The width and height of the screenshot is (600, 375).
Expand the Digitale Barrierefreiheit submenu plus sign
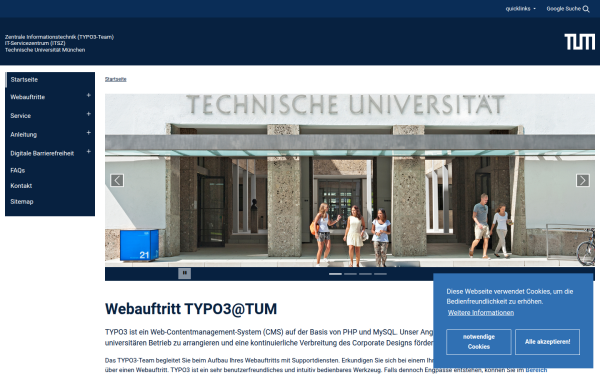88,152
